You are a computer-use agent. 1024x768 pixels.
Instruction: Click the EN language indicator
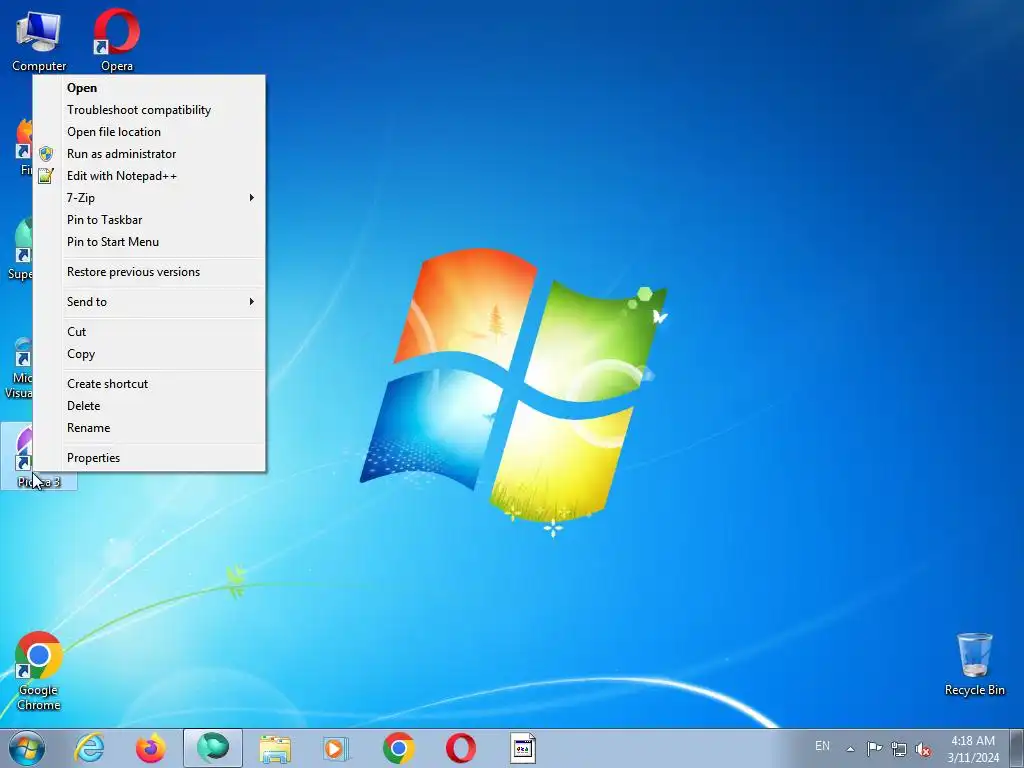tap(822, 746)
